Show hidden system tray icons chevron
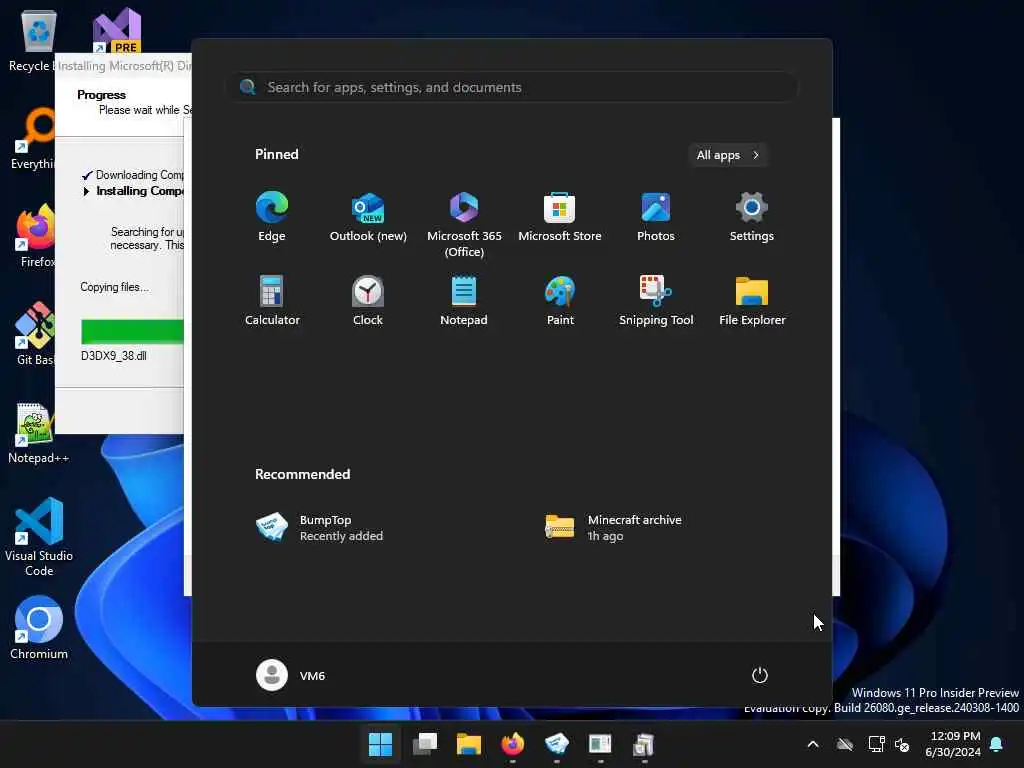The width and height of the screenshot is (1024, 768). pos(813,744)
